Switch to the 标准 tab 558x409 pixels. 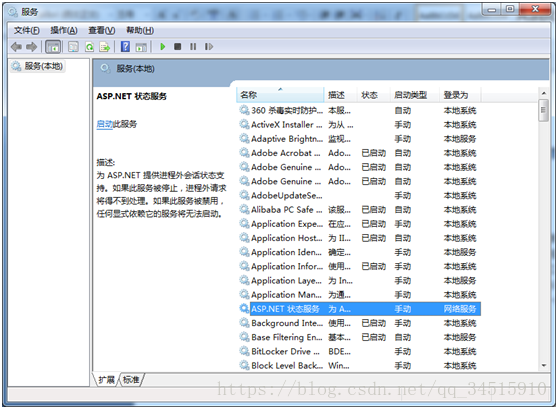coord(131,380)
